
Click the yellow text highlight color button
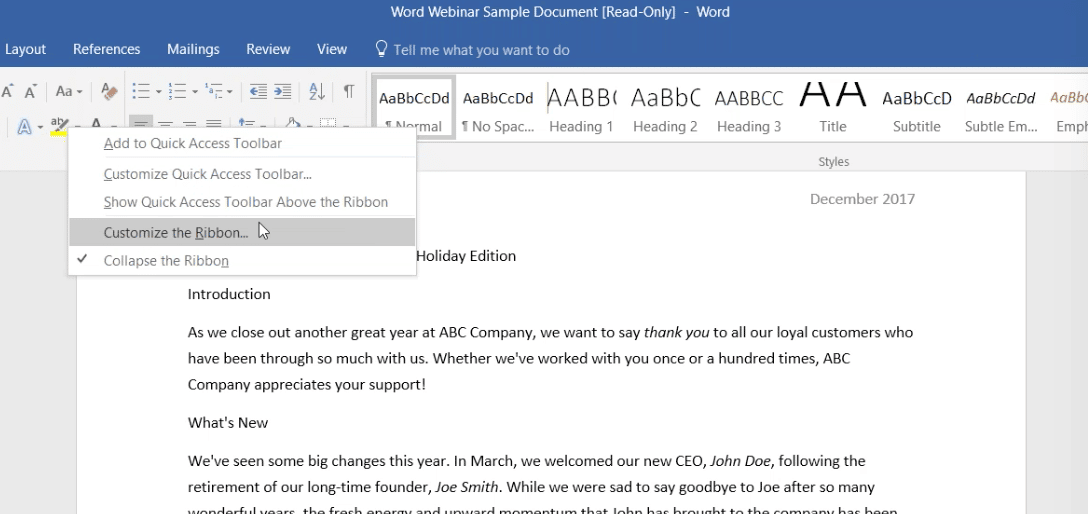tap(59, 127)
